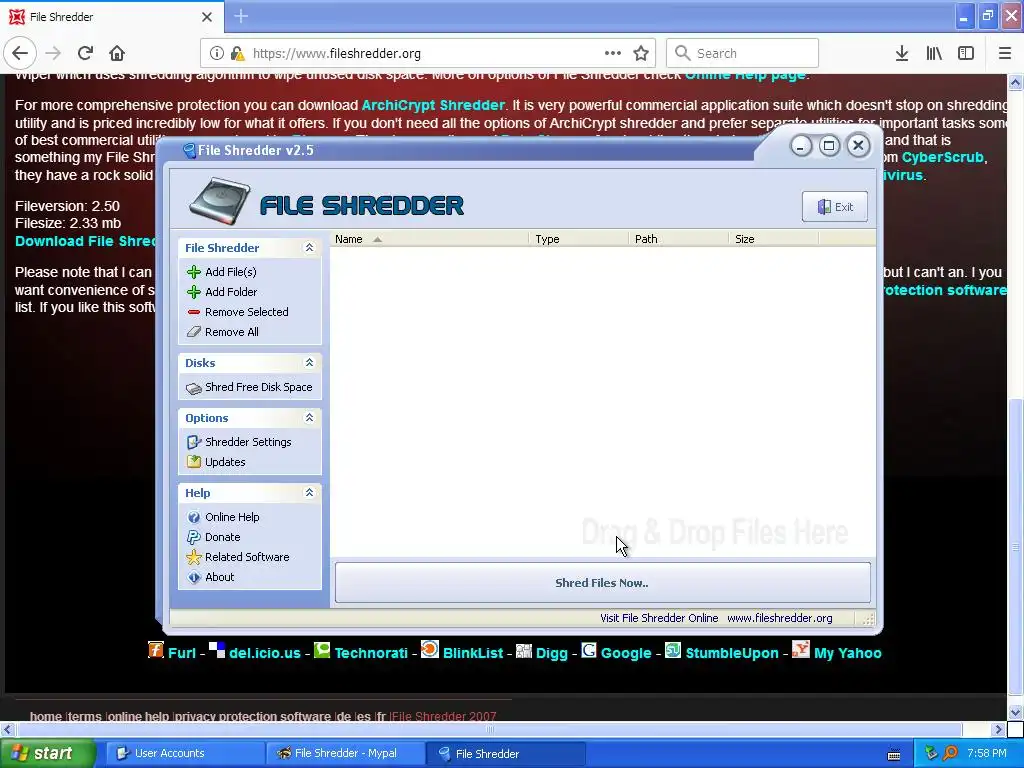Go to the browser home page

[117, 54]
